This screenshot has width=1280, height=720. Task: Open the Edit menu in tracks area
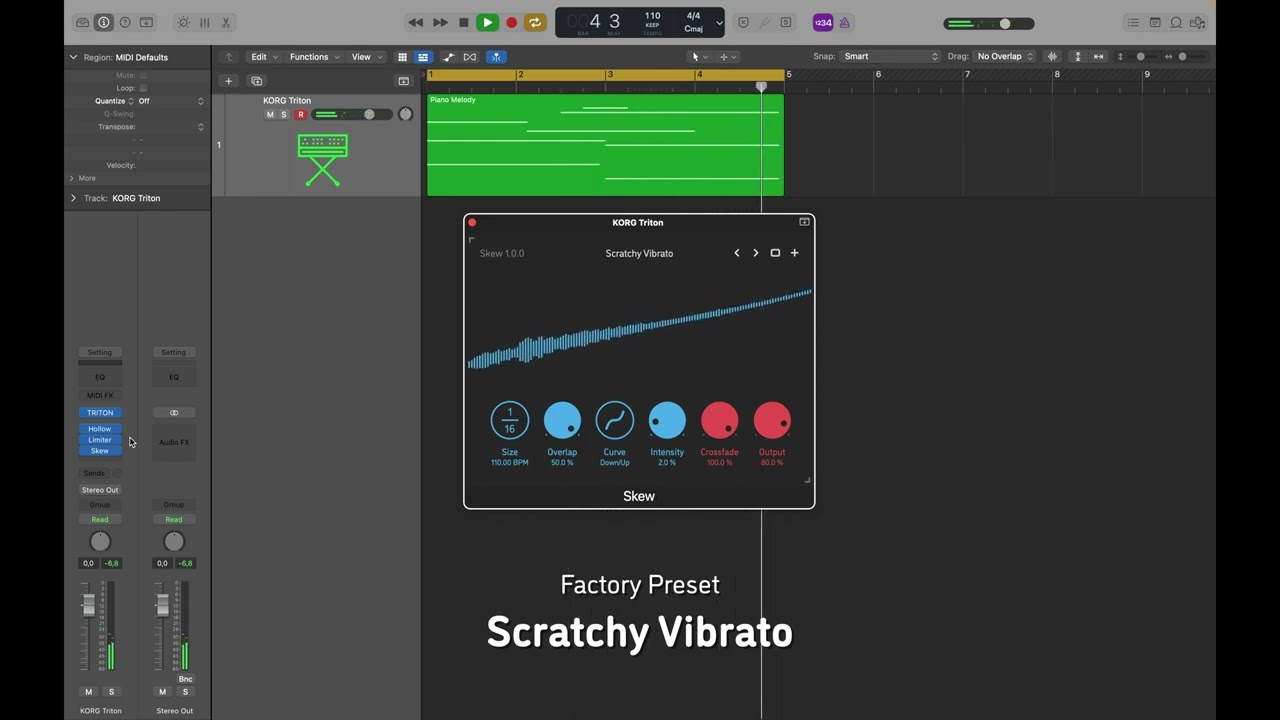(x=264, y=57)
